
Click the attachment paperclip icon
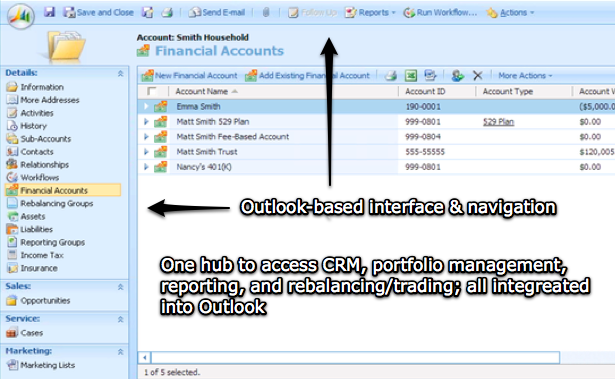[266, 13]
